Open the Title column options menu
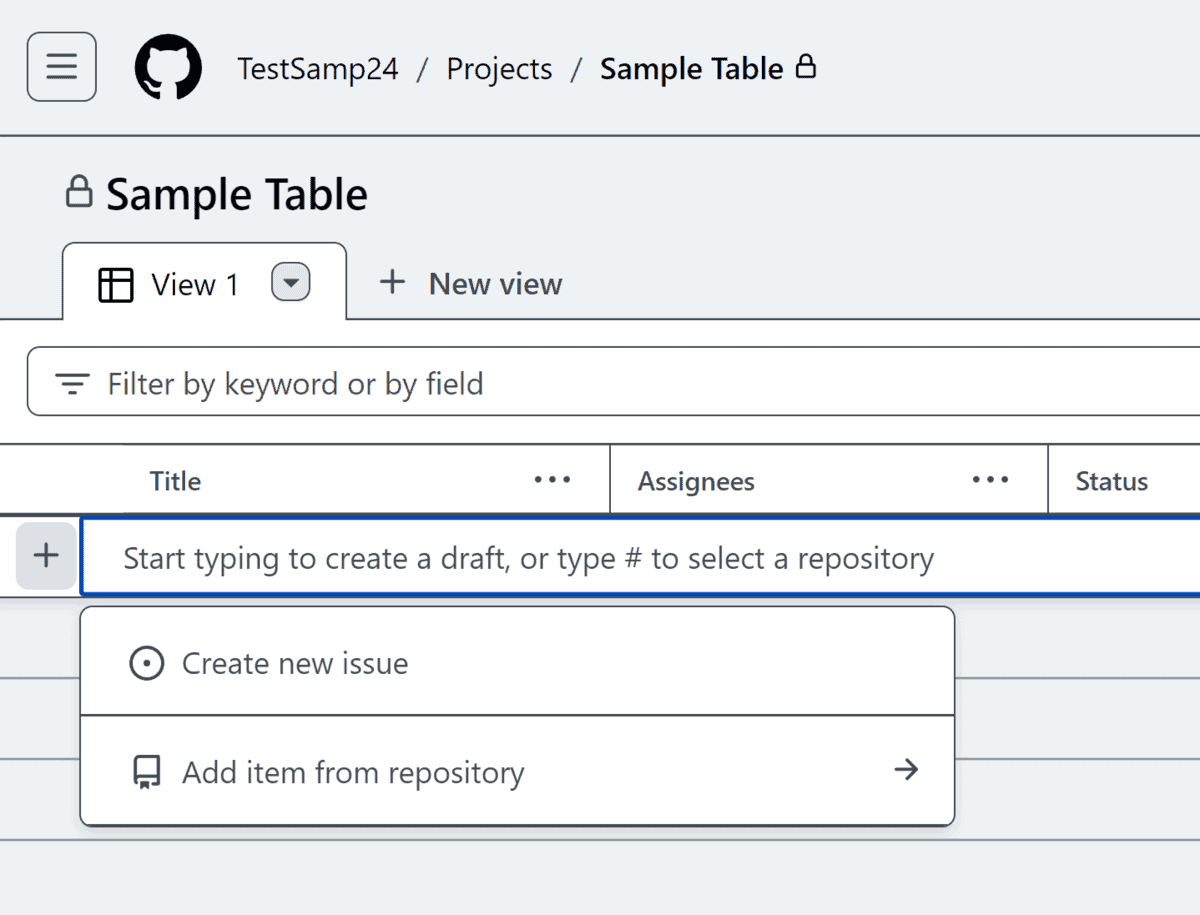This screenshot has height=915, width=1200. point(552,480)
